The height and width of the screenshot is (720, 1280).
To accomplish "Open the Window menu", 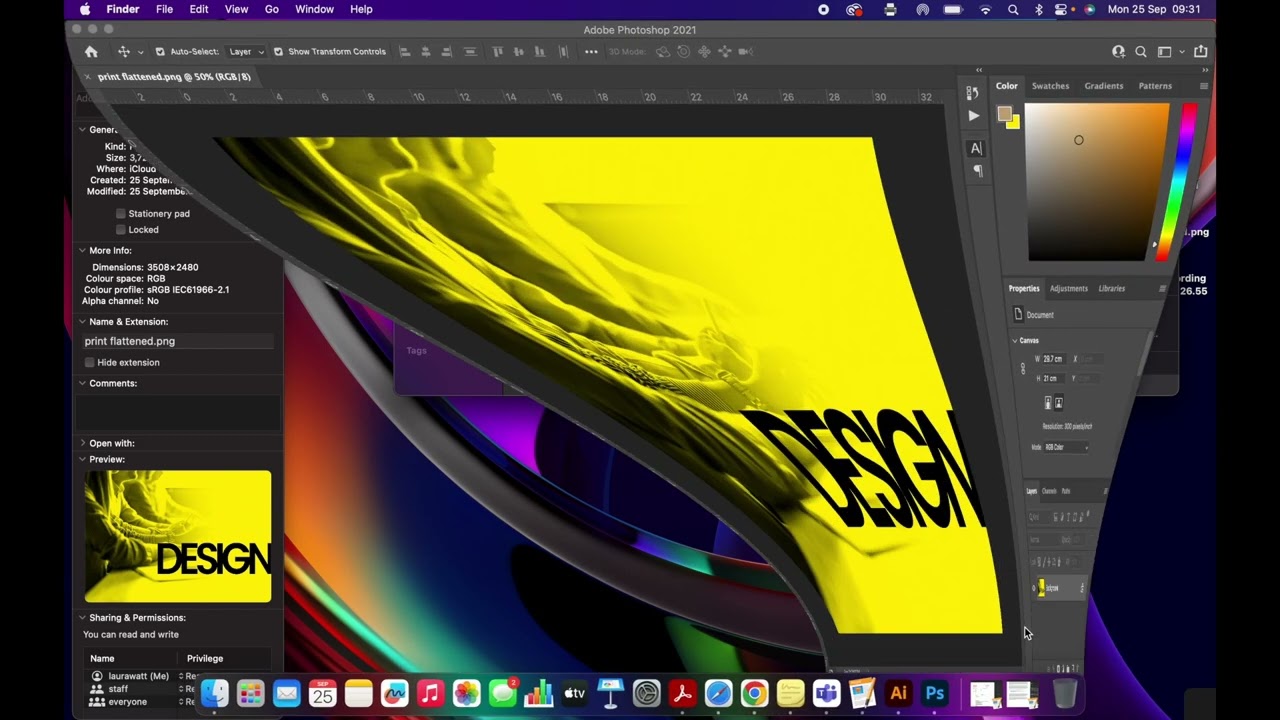I will tap(314, 10).
